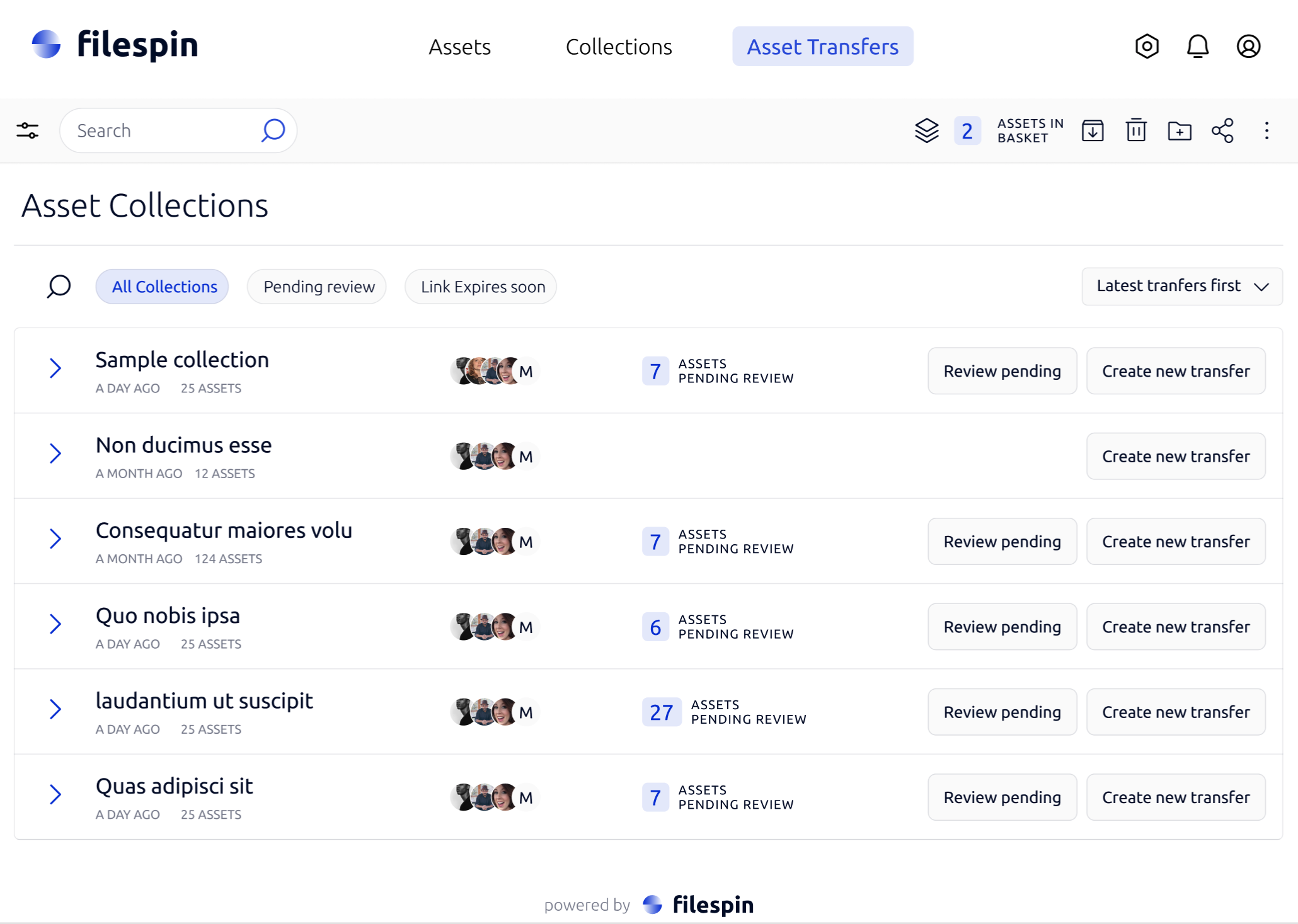Click the collections search magnifier icon

click(59, 287)
